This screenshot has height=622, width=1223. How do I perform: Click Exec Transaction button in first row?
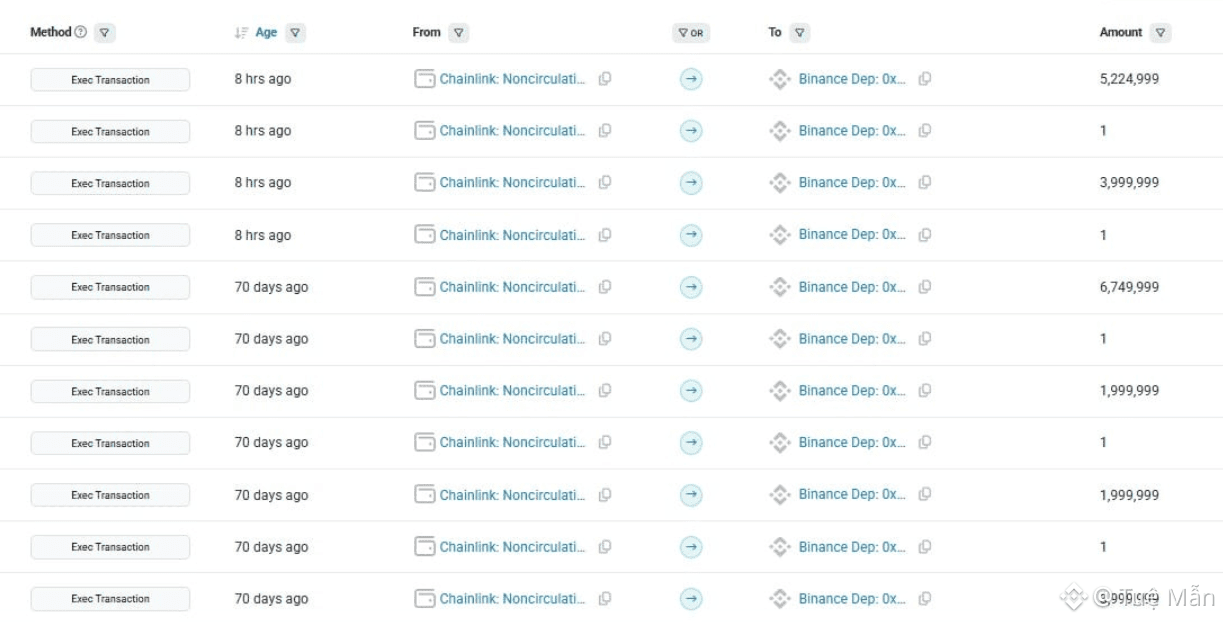(x=110, y=80)
